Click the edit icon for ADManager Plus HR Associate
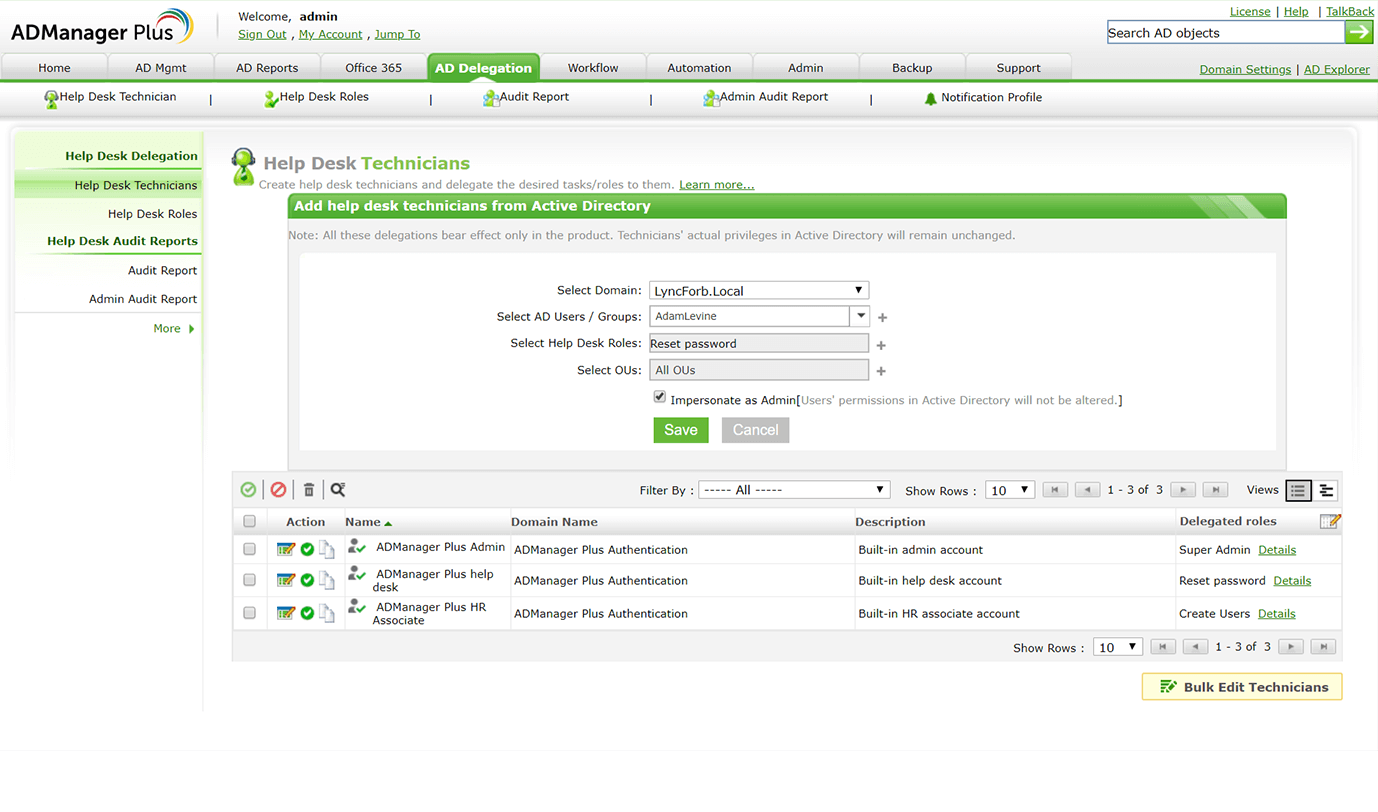This screenshot has height=812, width=1378. point(286,613)
